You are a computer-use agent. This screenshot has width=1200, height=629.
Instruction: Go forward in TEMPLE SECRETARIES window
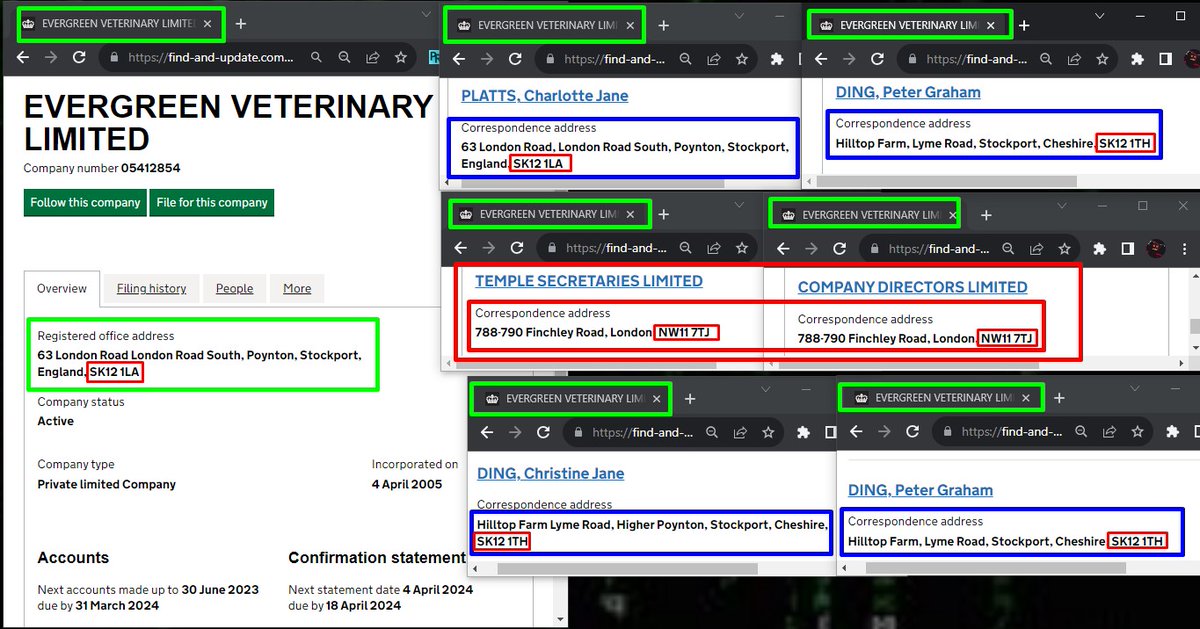(x=489, y=248)
